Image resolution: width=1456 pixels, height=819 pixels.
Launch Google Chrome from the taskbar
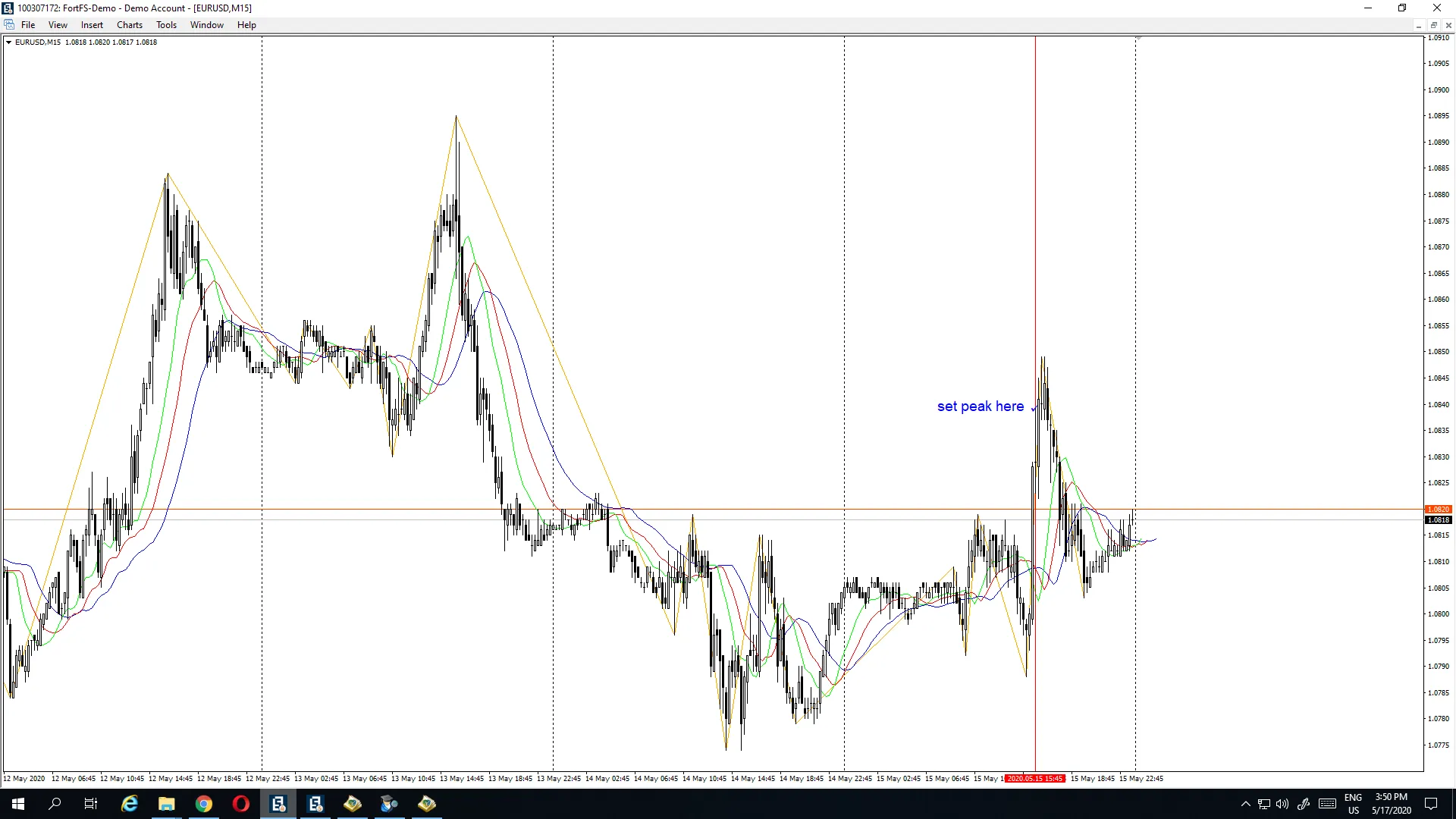[203, 804]
